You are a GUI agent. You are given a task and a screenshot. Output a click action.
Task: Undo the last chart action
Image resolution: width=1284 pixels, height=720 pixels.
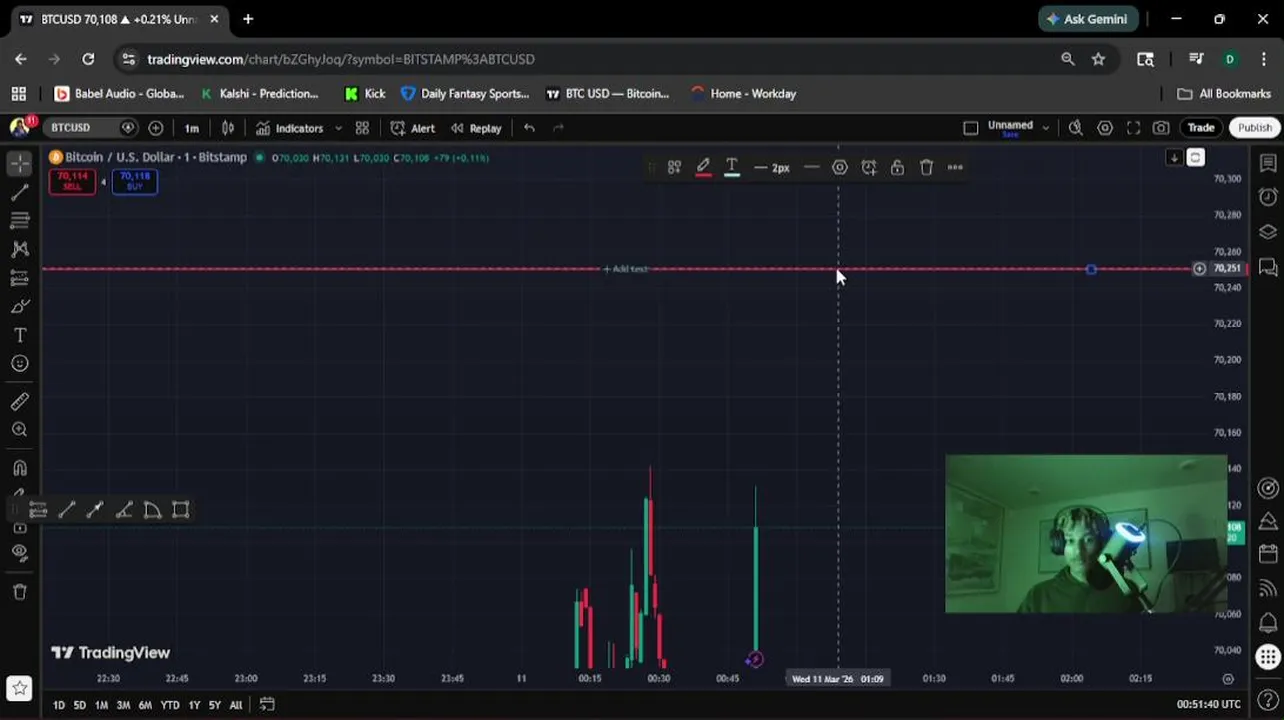coord(529,128)
